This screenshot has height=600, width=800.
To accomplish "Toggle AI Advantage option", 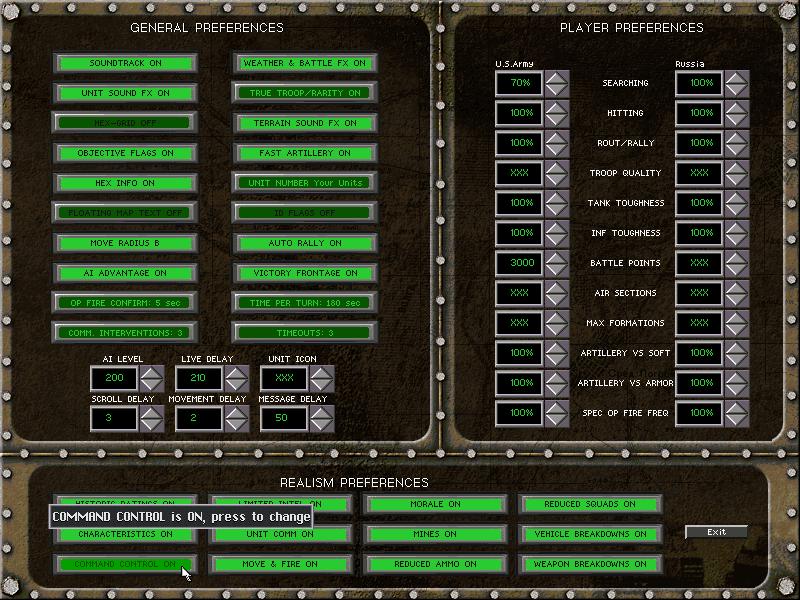I will tap(125, 273).
